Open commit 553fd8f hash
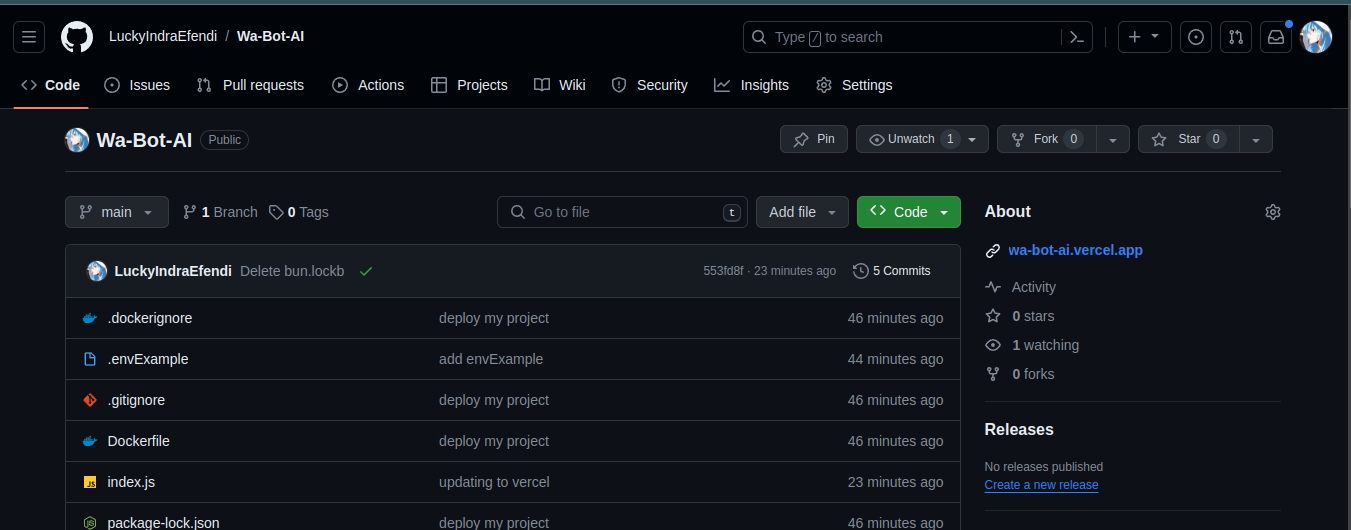Viewport: 1351px width, 530px height. tap(723, 271)
